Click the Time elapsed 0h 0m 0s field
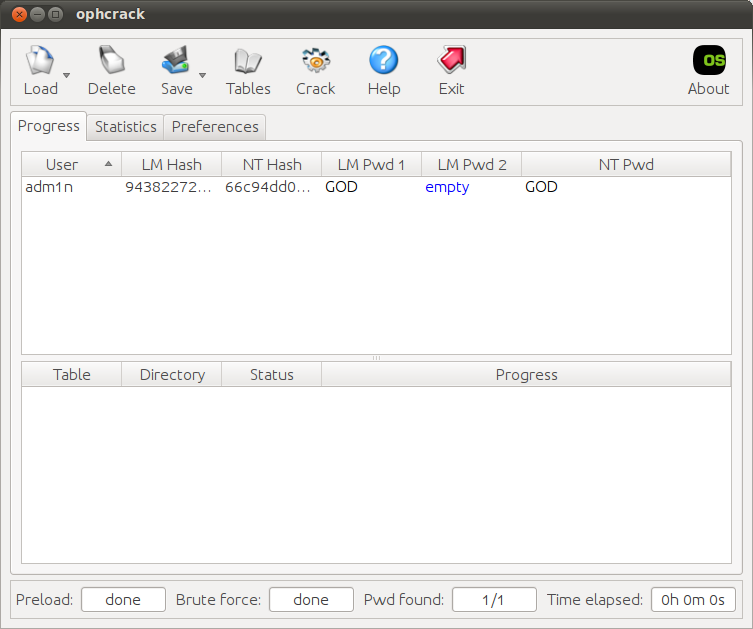 pos(693,600)
